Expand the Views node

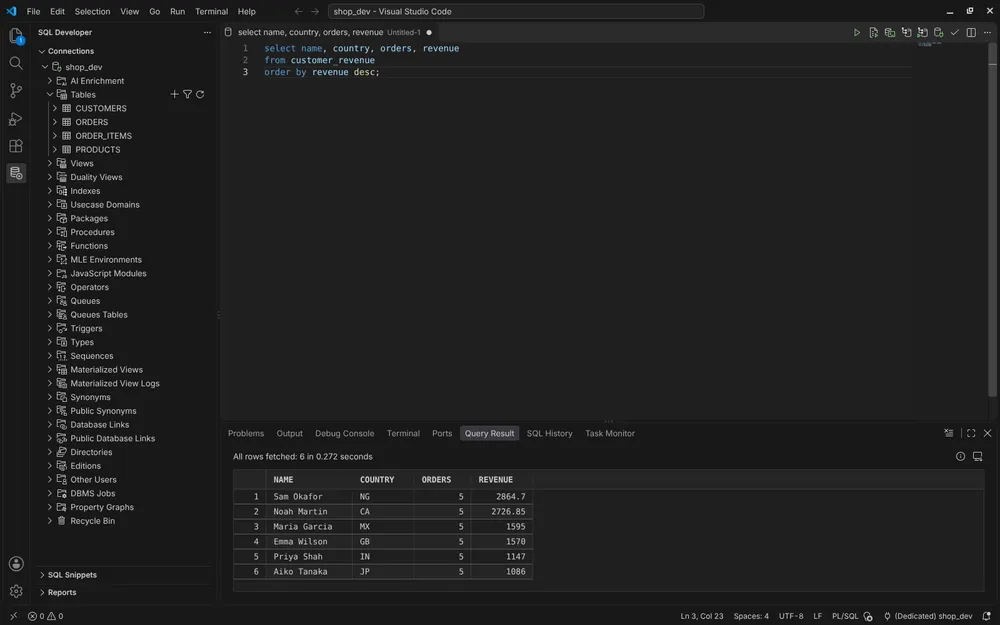click(x=50, y=163)
